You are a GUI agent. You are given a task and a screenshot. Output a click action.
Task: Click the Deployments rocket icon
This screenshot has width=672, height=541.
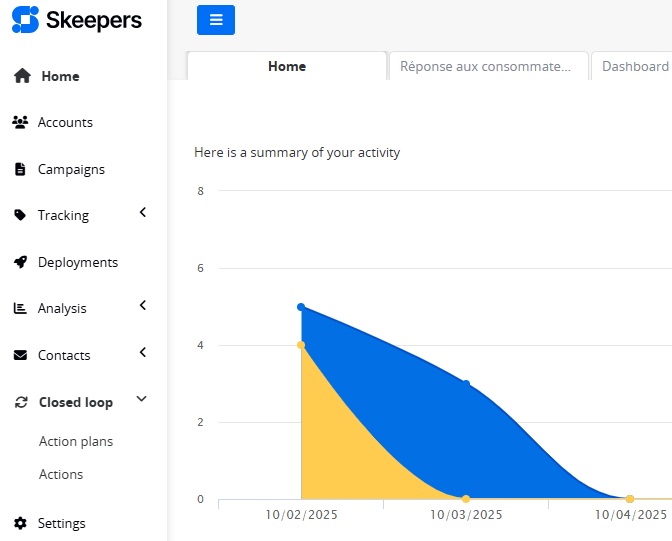tap(20, 262)
